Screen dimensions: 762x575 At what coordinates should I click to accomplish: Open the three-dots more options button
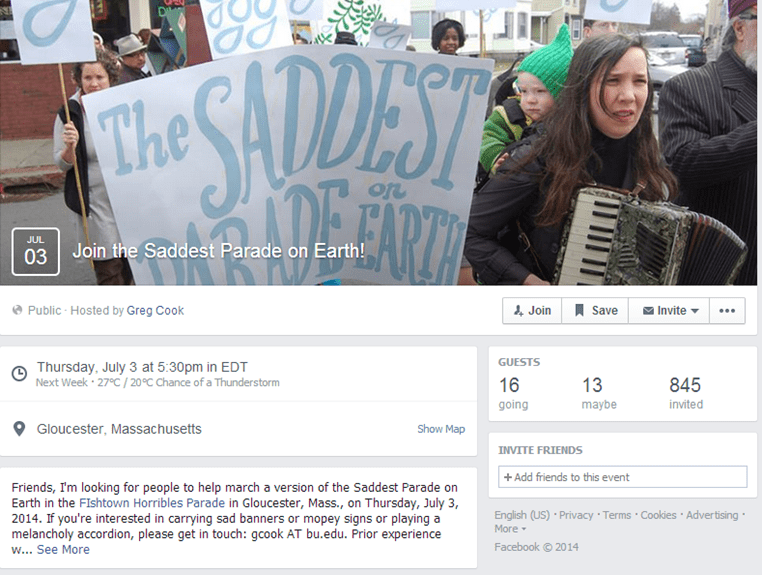[x=727, y=311]
